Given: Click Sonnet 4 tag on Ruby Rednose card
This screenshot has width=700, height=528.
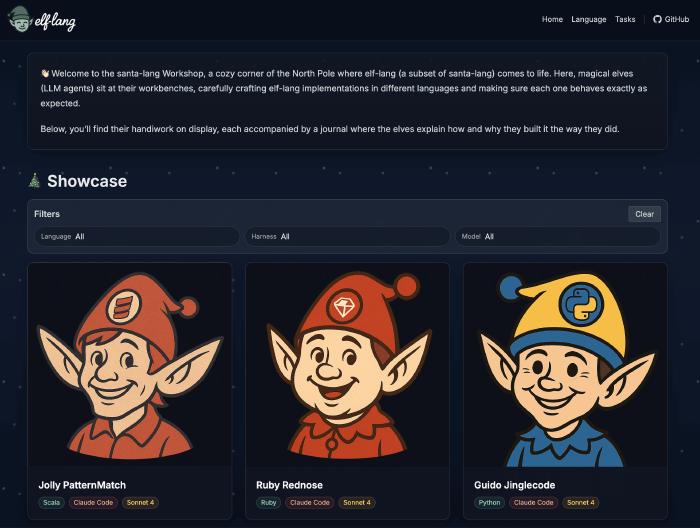Looking at the screenshot, I should point(357,503).
